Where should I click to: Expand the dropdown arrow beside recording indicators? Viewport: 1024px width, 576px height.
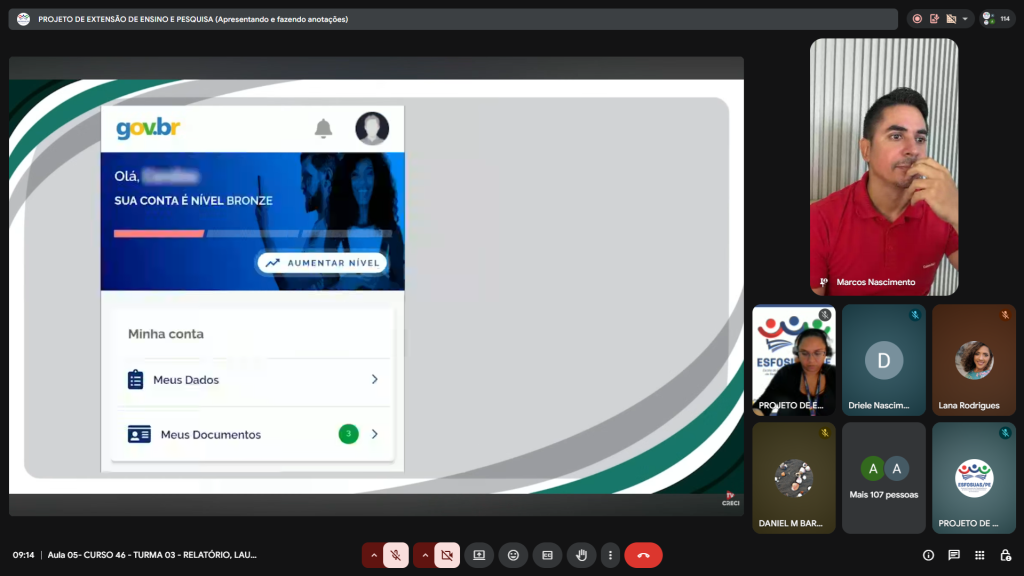(x=966, y=19)
